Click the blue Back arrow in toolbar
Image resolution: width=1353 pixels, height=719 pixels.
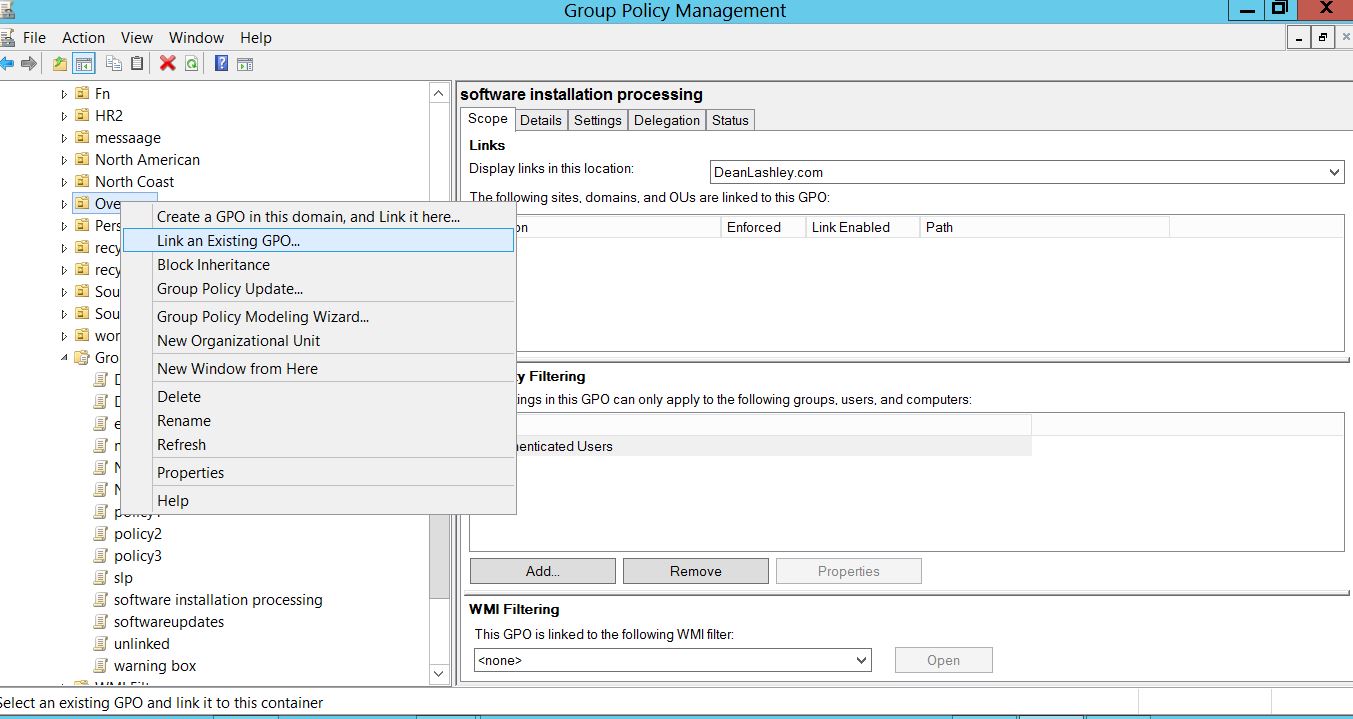pos(8,64)
